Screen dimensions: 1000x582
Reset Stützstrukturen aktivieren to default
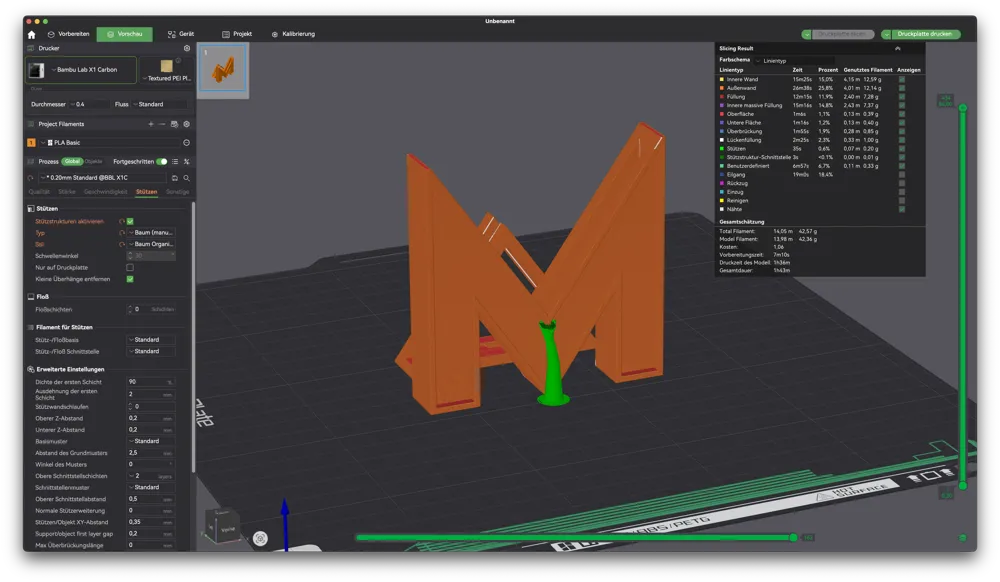click(x=121, y=221)
